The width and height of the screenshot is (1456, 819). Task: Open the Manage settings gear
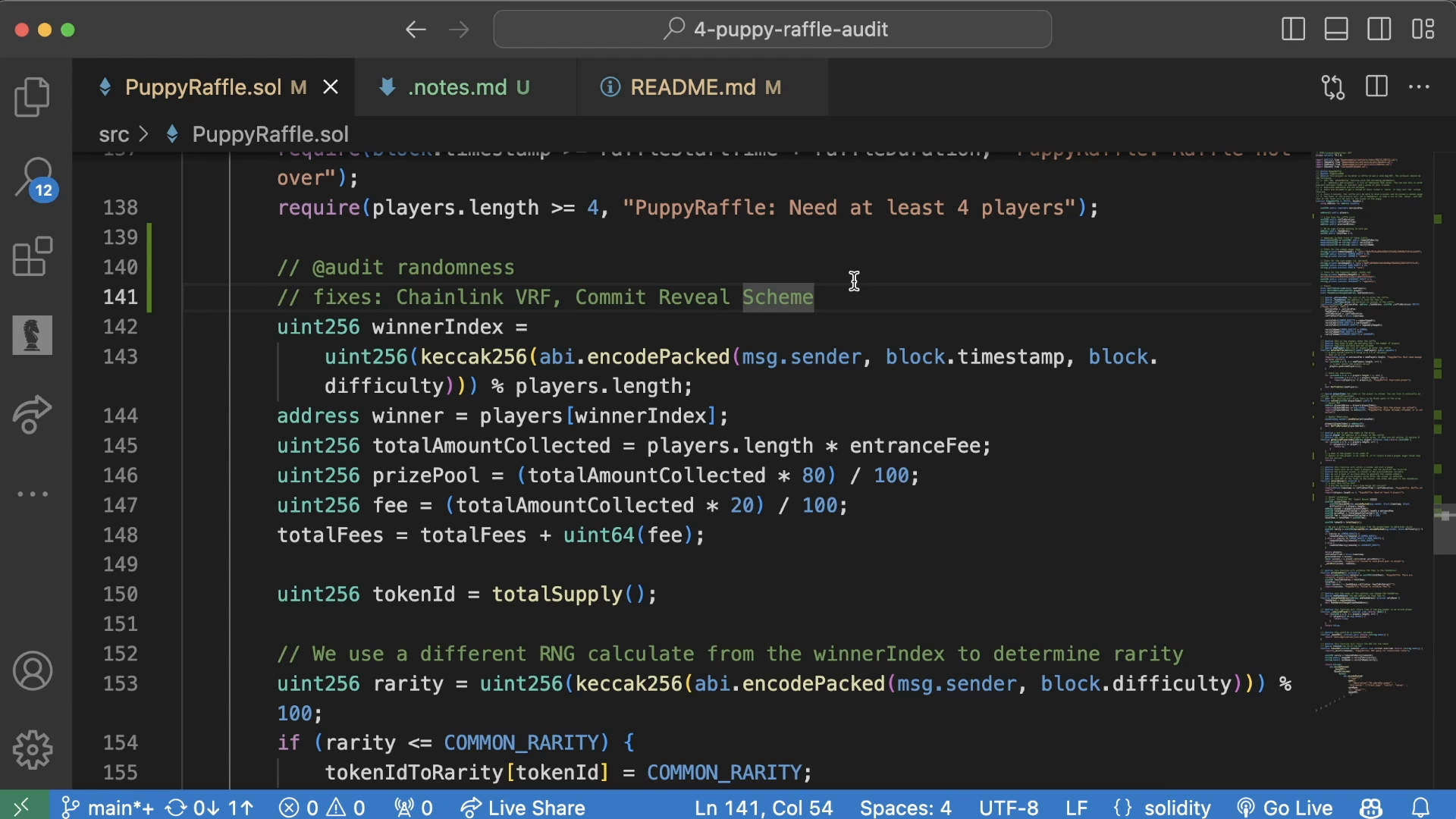point(32,749)
